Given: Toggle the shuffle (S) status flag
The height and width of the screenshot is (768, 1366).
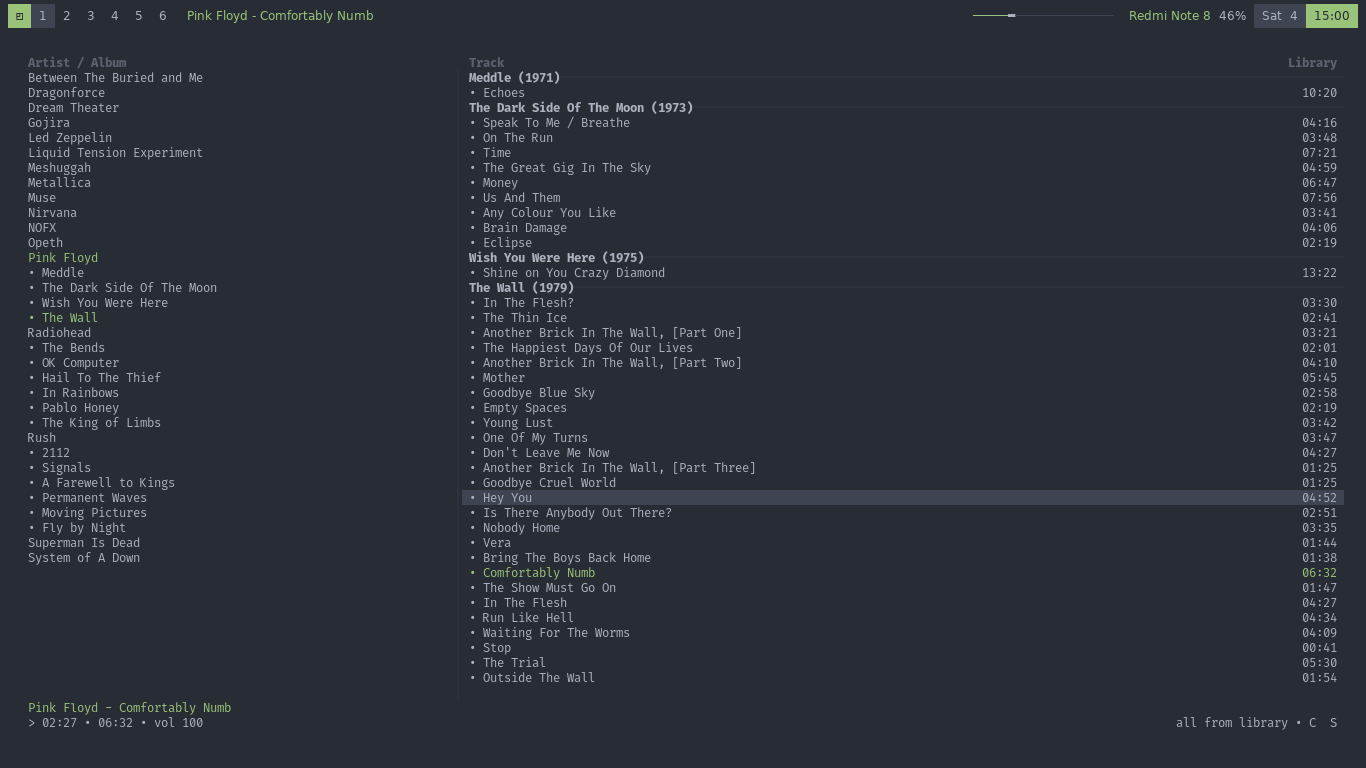Looking at the screenshot, I should [x=1333, y=722].
